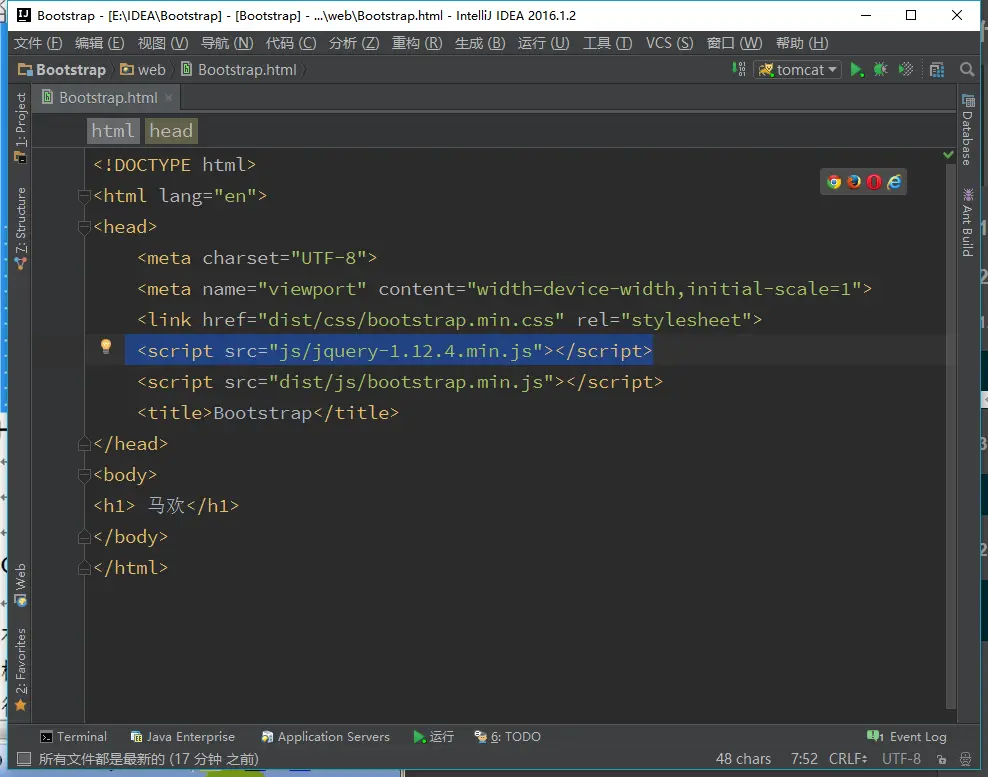Image resolution: width=988 pixels, height=777 pixels.
Task: Open the 6: TODO tool window
Action: pyautogui.click(x=507, y=737)
